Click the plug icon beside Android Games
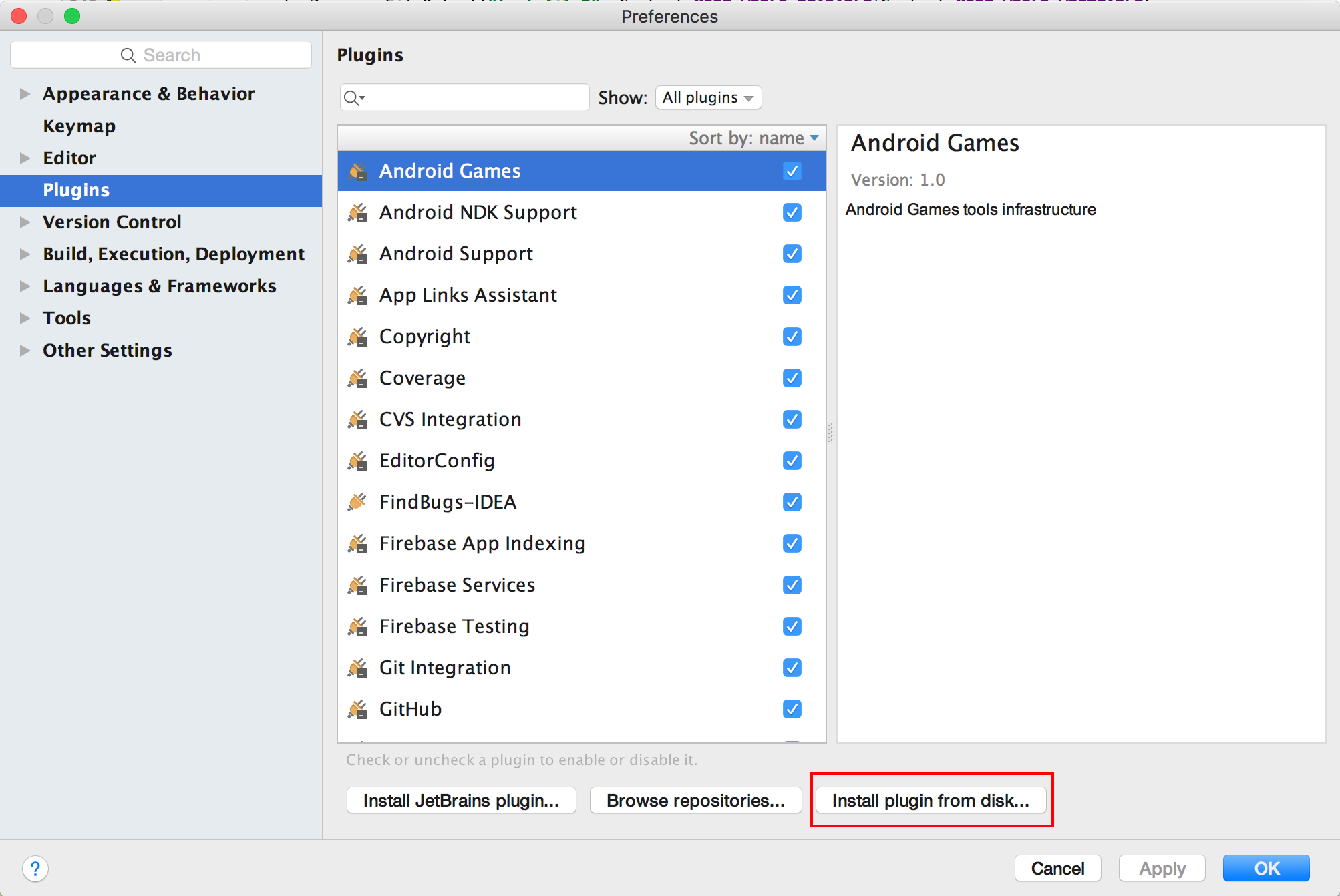This screenshot has width=1340, height=896. click(x=357, y=172)
